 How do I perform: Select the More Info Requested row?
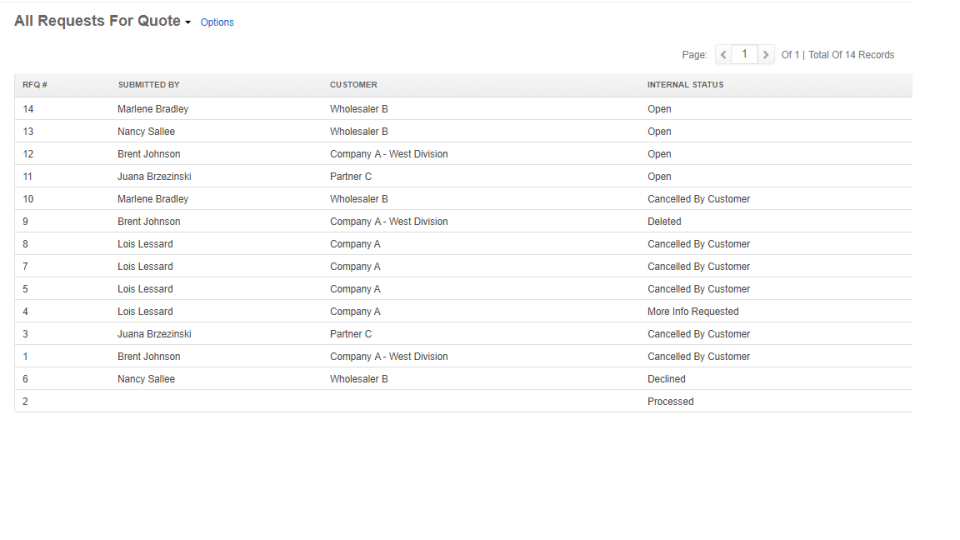click(692, 312)
